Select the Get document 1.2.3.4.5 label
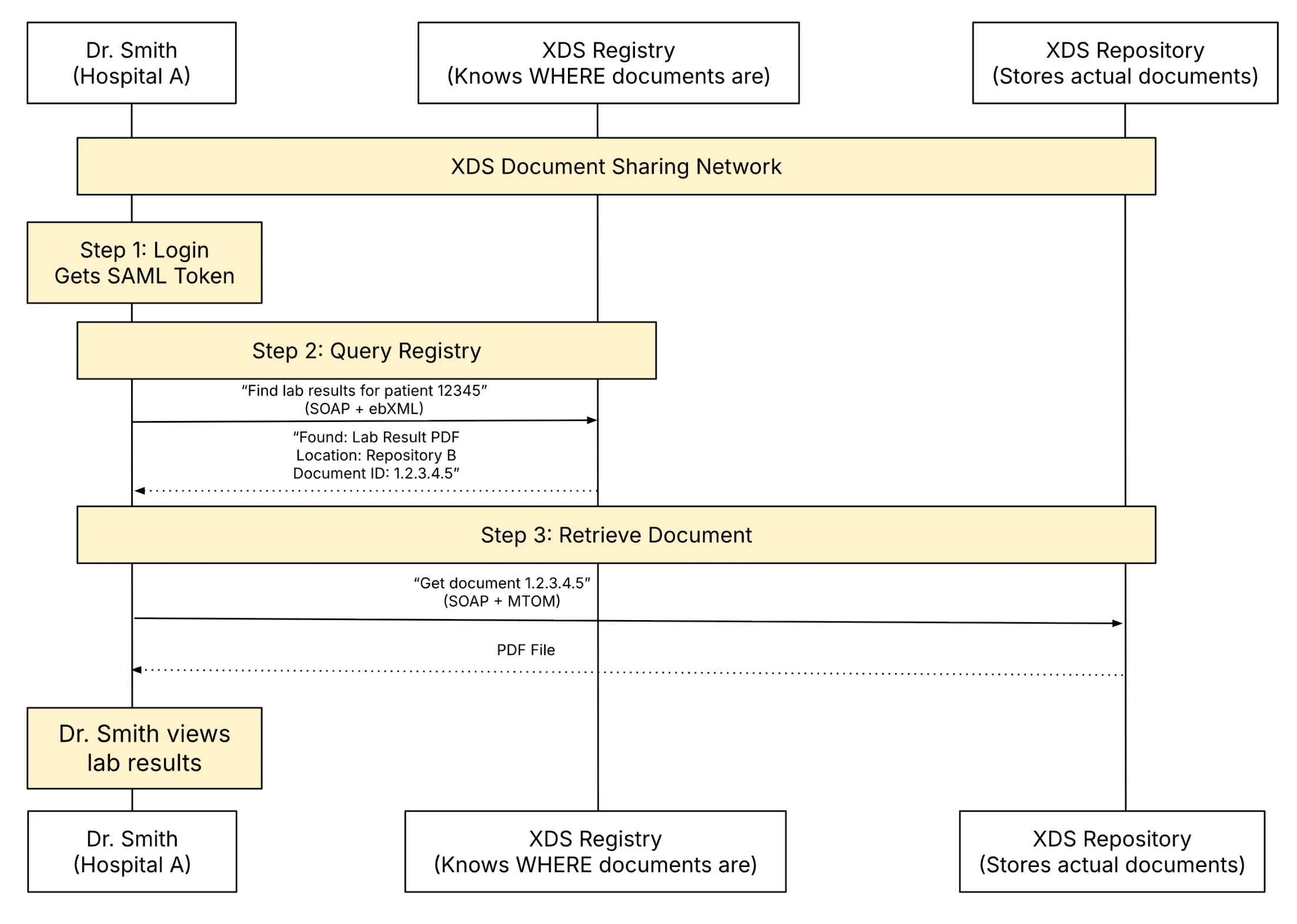Viewport: 1297px width, 924px height. tap(503, 582)
